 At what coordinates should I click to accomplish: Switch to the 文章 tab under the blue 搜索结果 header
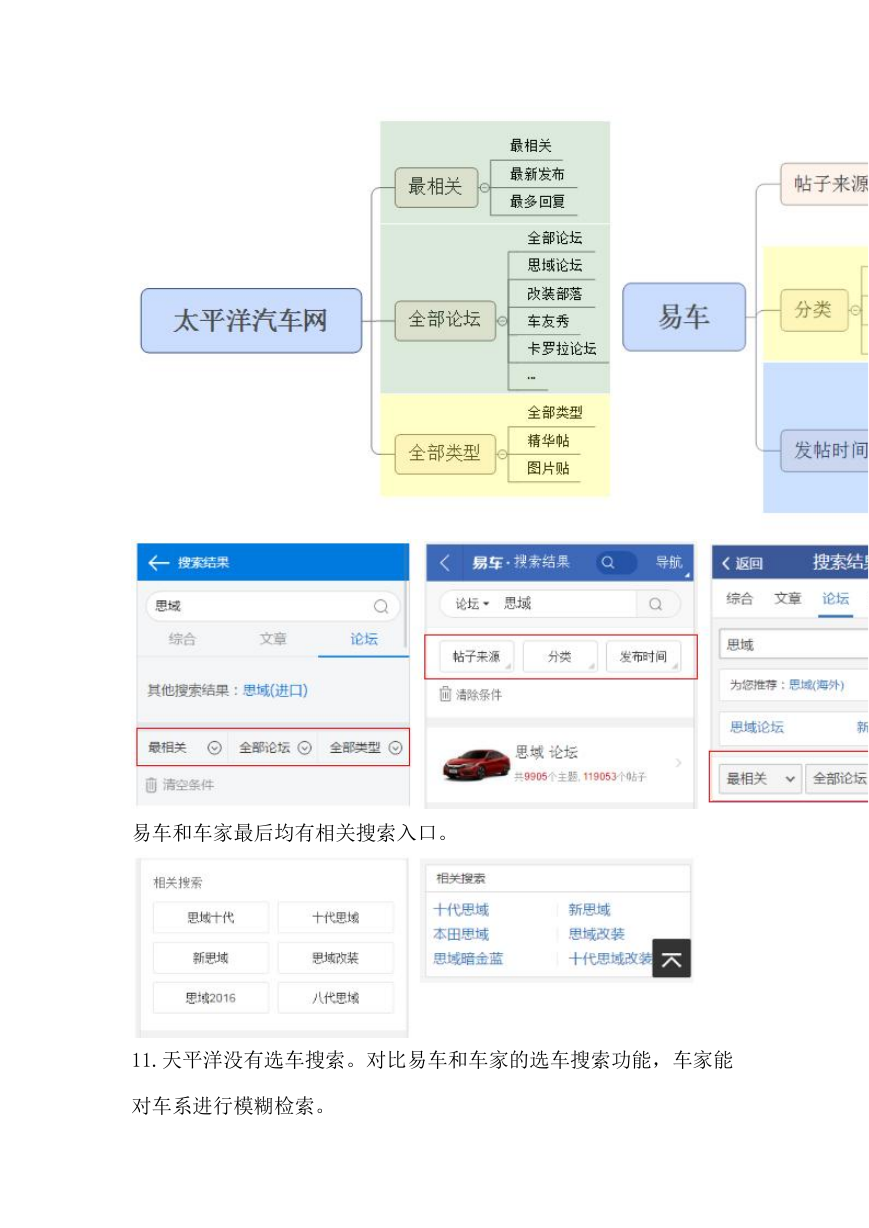coord(273,639)
